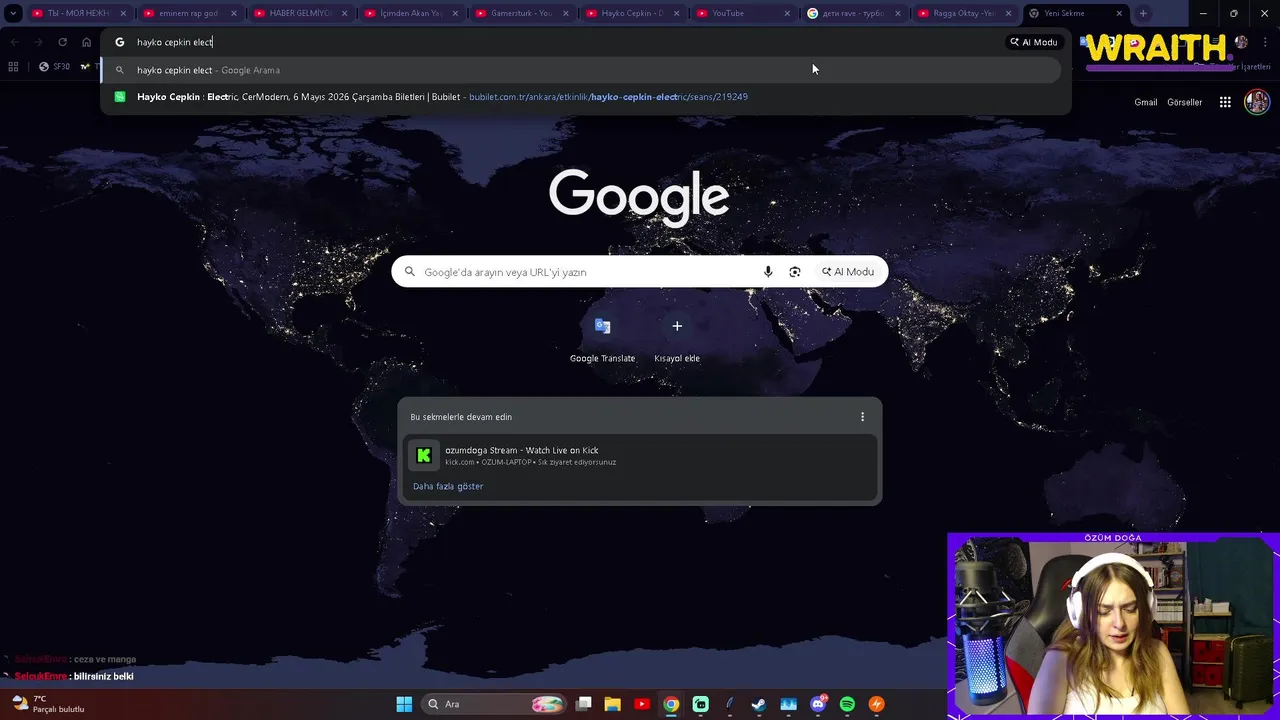Open the apps grid in bookmarks bar
Viewport: 1280px width, 720px height.
point(13,67)
